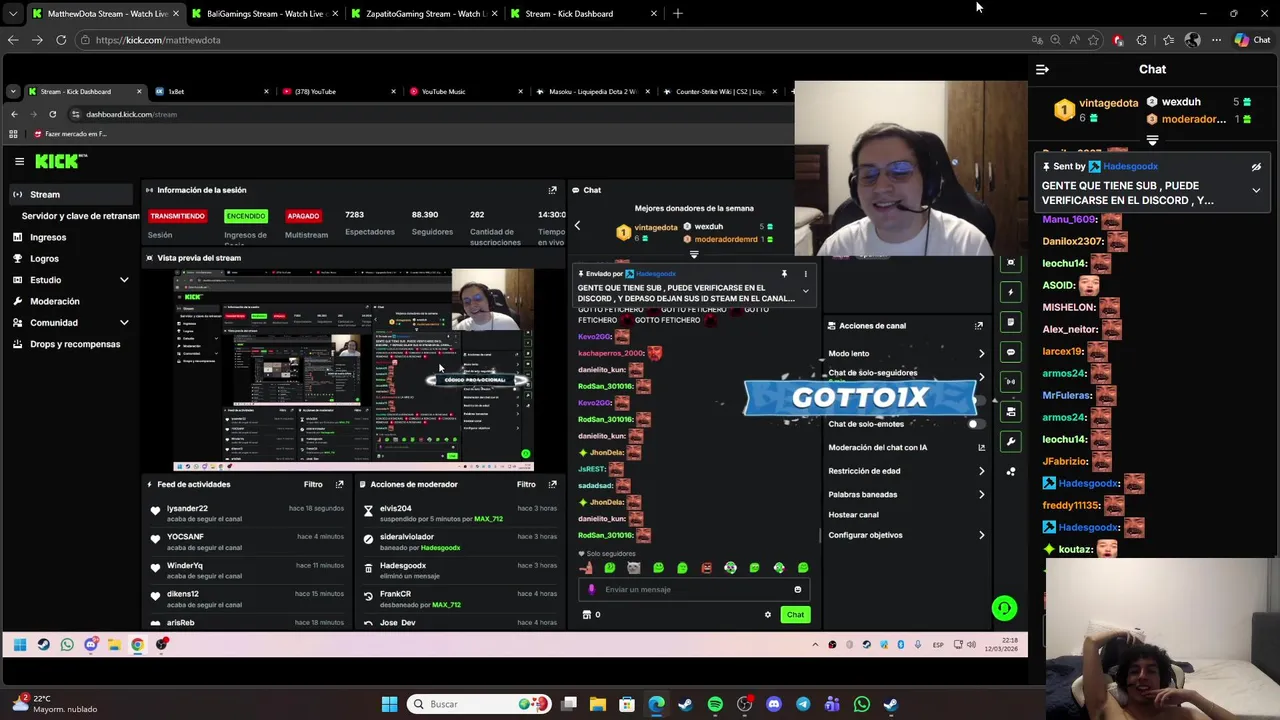Expand the Estudio sidebar section
Viewport: 1280px width, 720px height.
point(124,280)
